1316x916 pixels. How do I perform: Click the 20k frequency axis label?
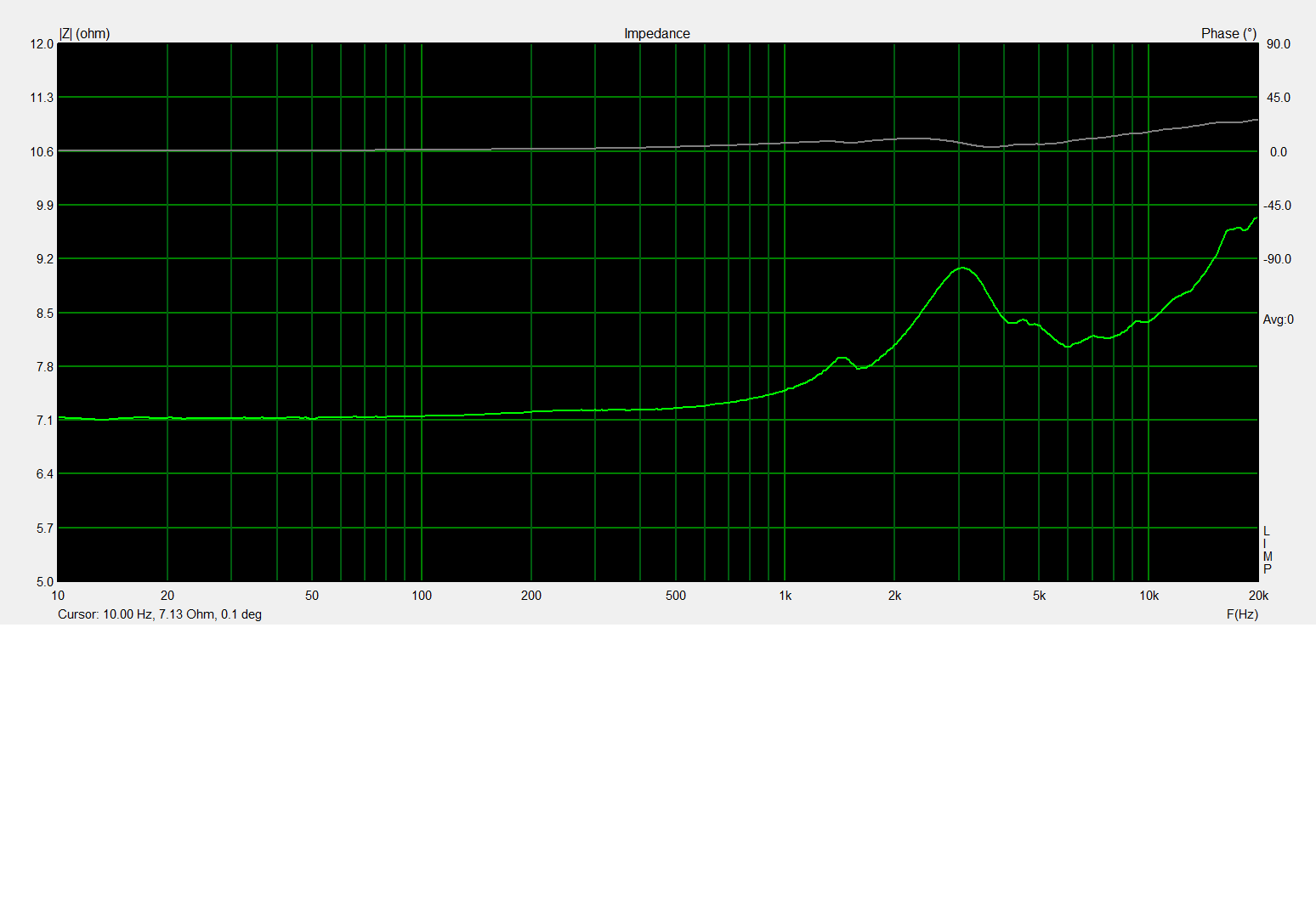coord(1258,596)
